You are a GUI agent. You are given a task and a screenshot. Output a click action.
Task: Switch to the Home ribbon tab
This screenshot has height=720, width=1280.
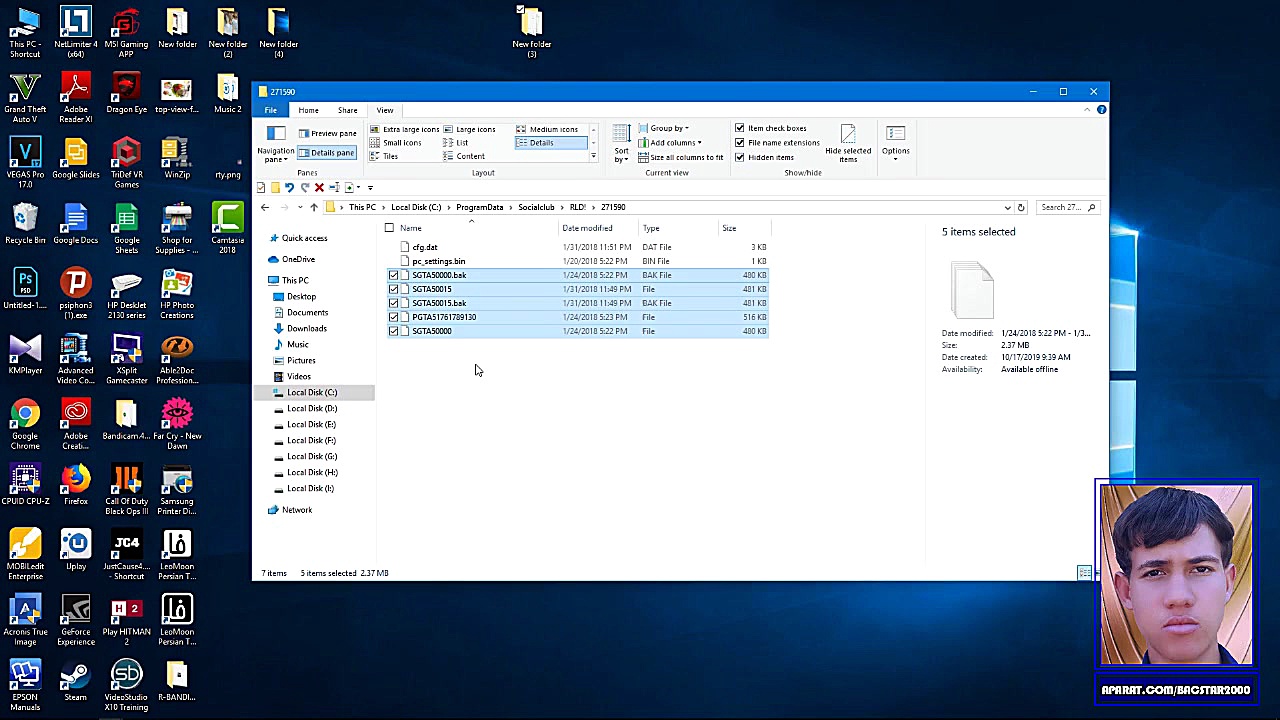tap(308, 110)
